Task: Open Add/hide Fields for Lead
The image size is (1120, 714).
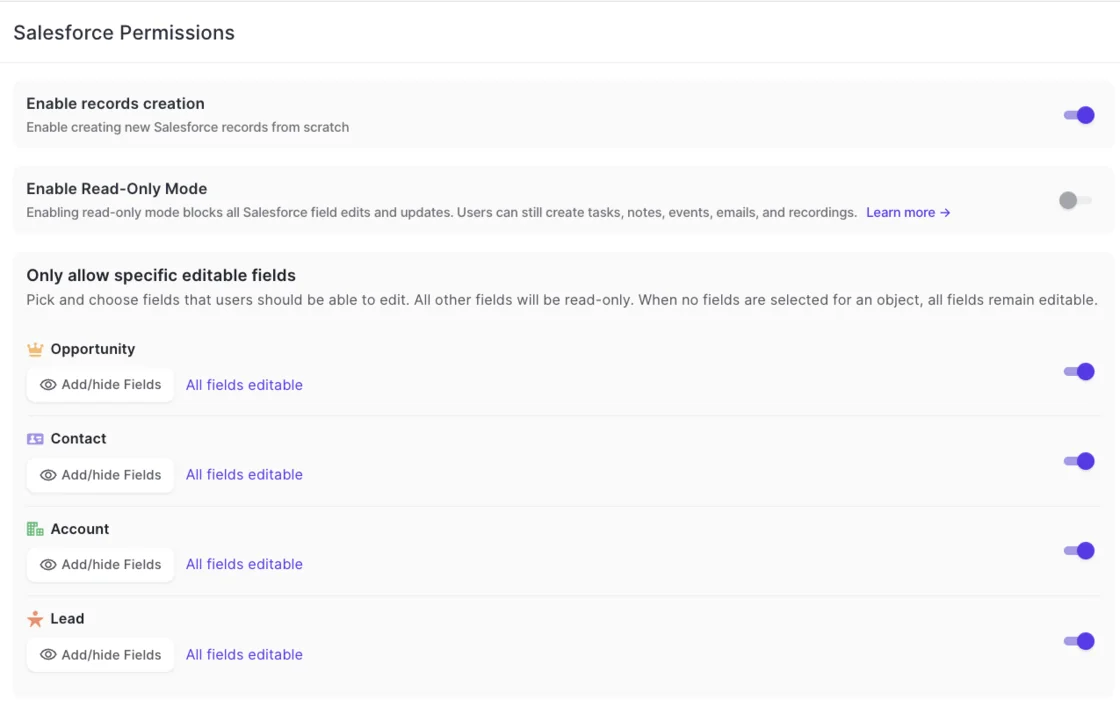Action: (x=100, y=655)
